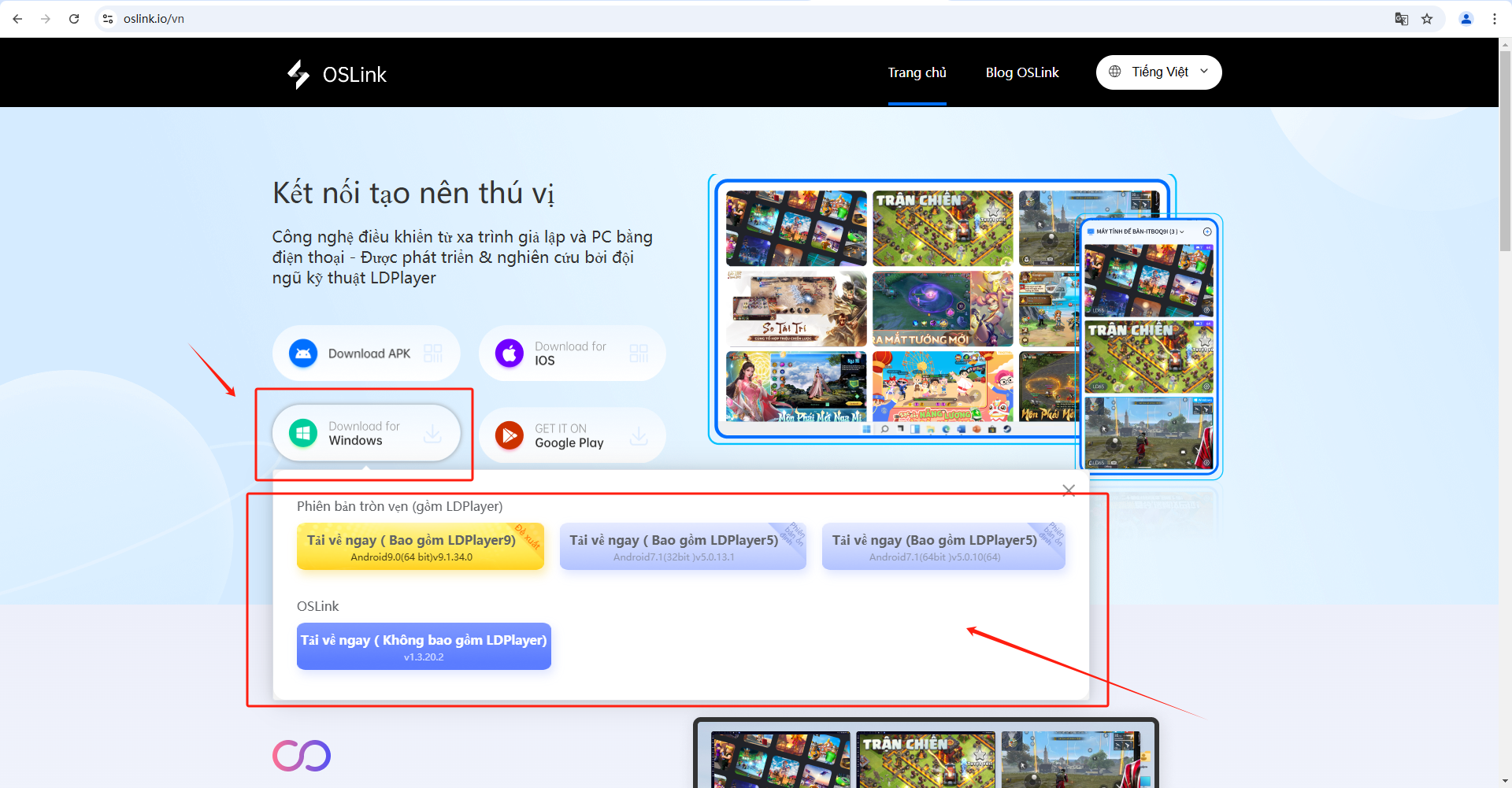Image resolution: width=1512 pixels, height=788 pixels.
Task: Click the QR code icon beside Download APK
Action: 433,353
